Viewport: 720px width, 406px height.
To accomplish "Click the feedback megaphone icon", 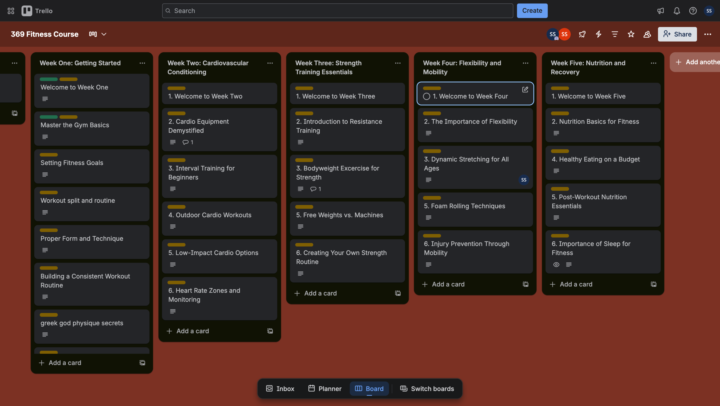I will pyautogui.click(x=660, y=10).
